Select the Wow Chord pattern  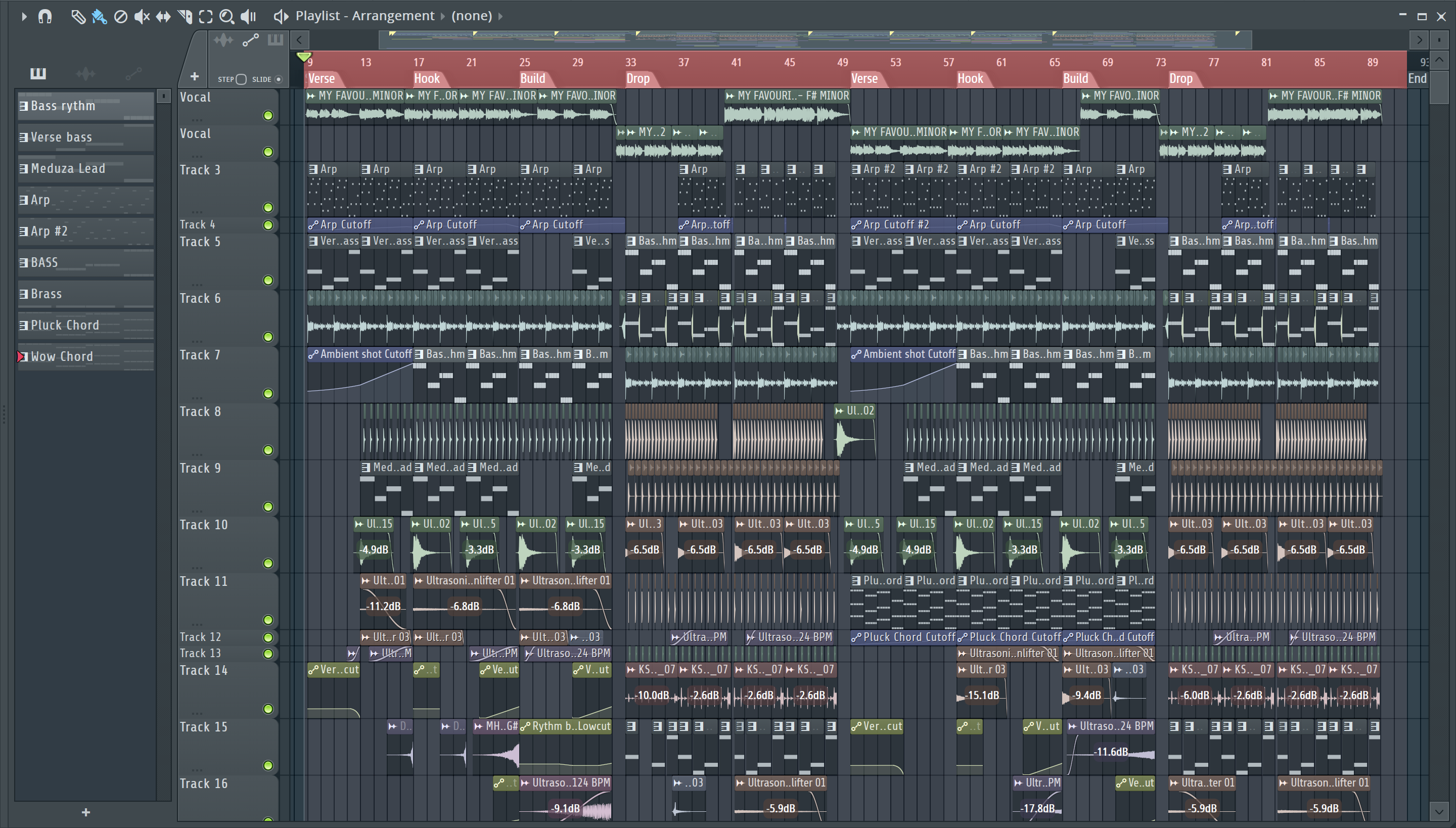[86, 356]
